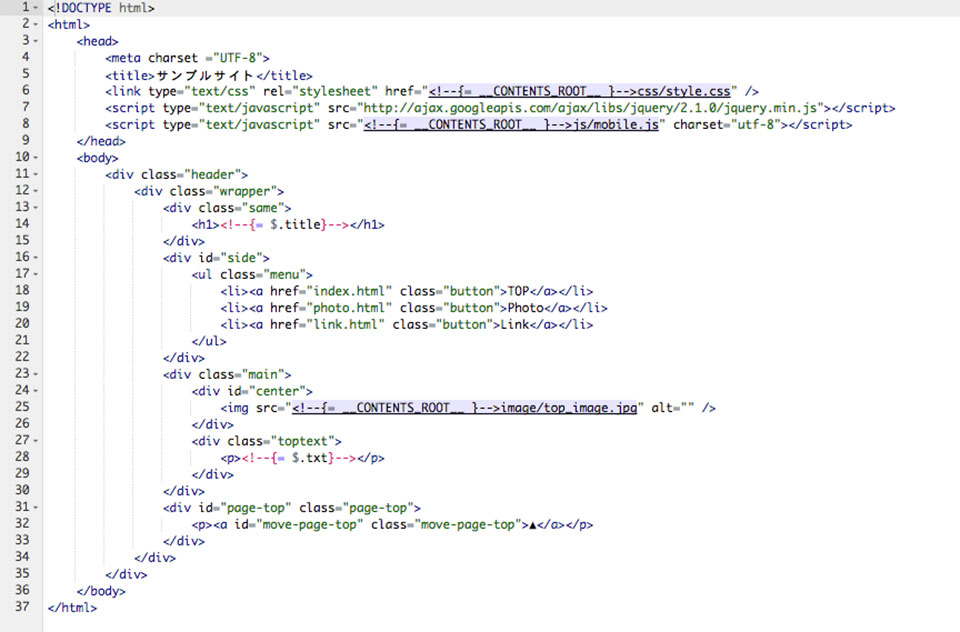Image resolution: width=960 pixels, height=632 pixels.
Task: Collapse the same div fold at line 13
Action: click(36, 208)
